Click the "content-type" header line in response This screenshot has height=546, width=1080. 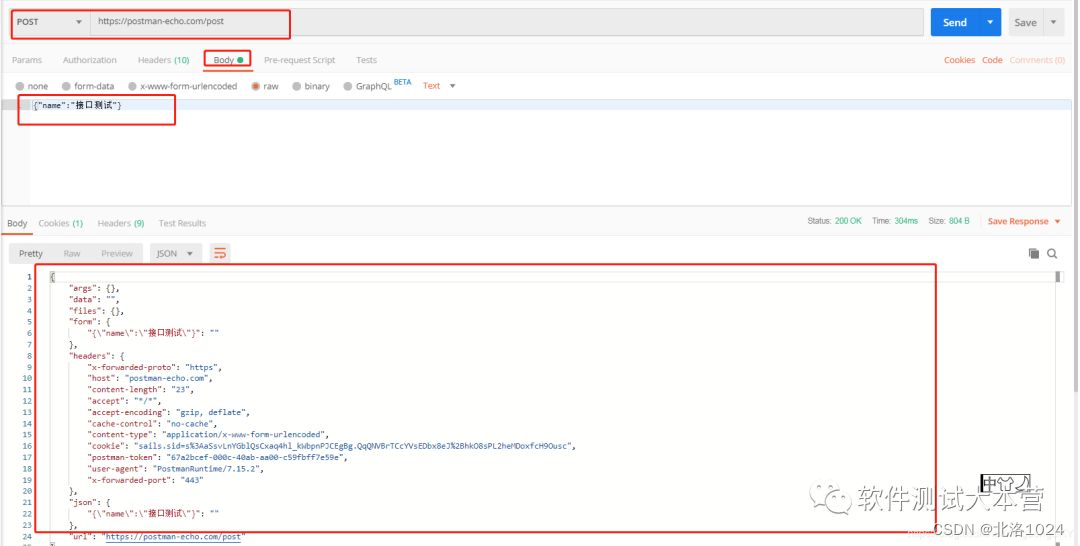point(208,434)
